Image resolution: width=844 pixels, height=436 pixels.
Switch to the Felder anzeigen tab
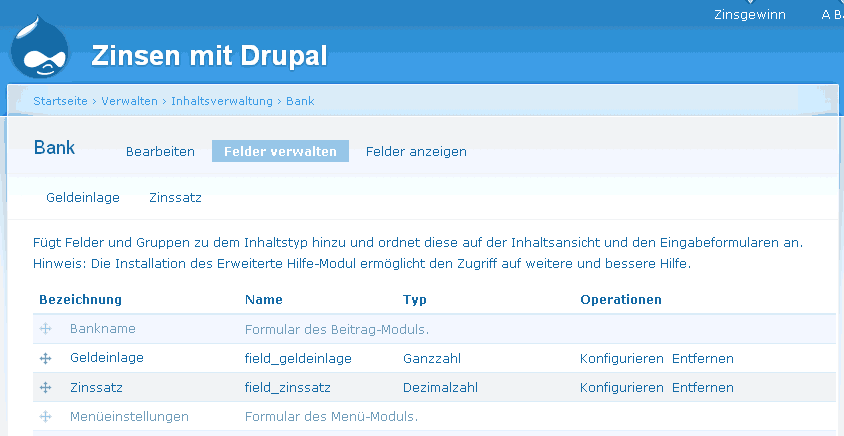click(x=416, y=152)
